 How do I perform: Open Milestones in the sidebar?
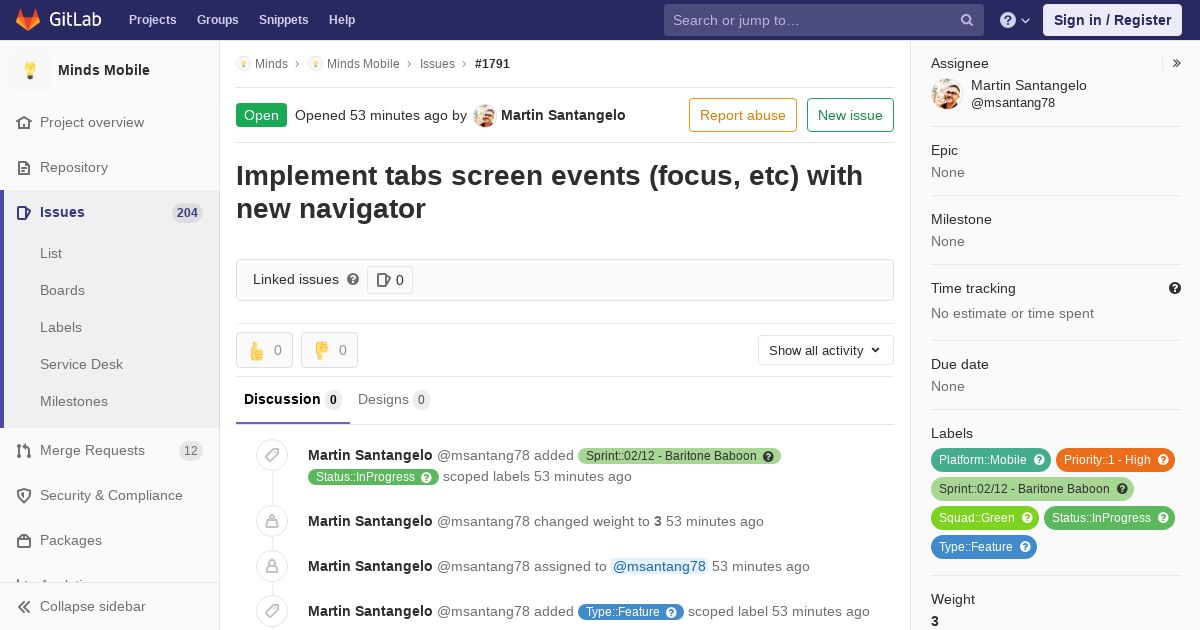(x=74, y=402)
